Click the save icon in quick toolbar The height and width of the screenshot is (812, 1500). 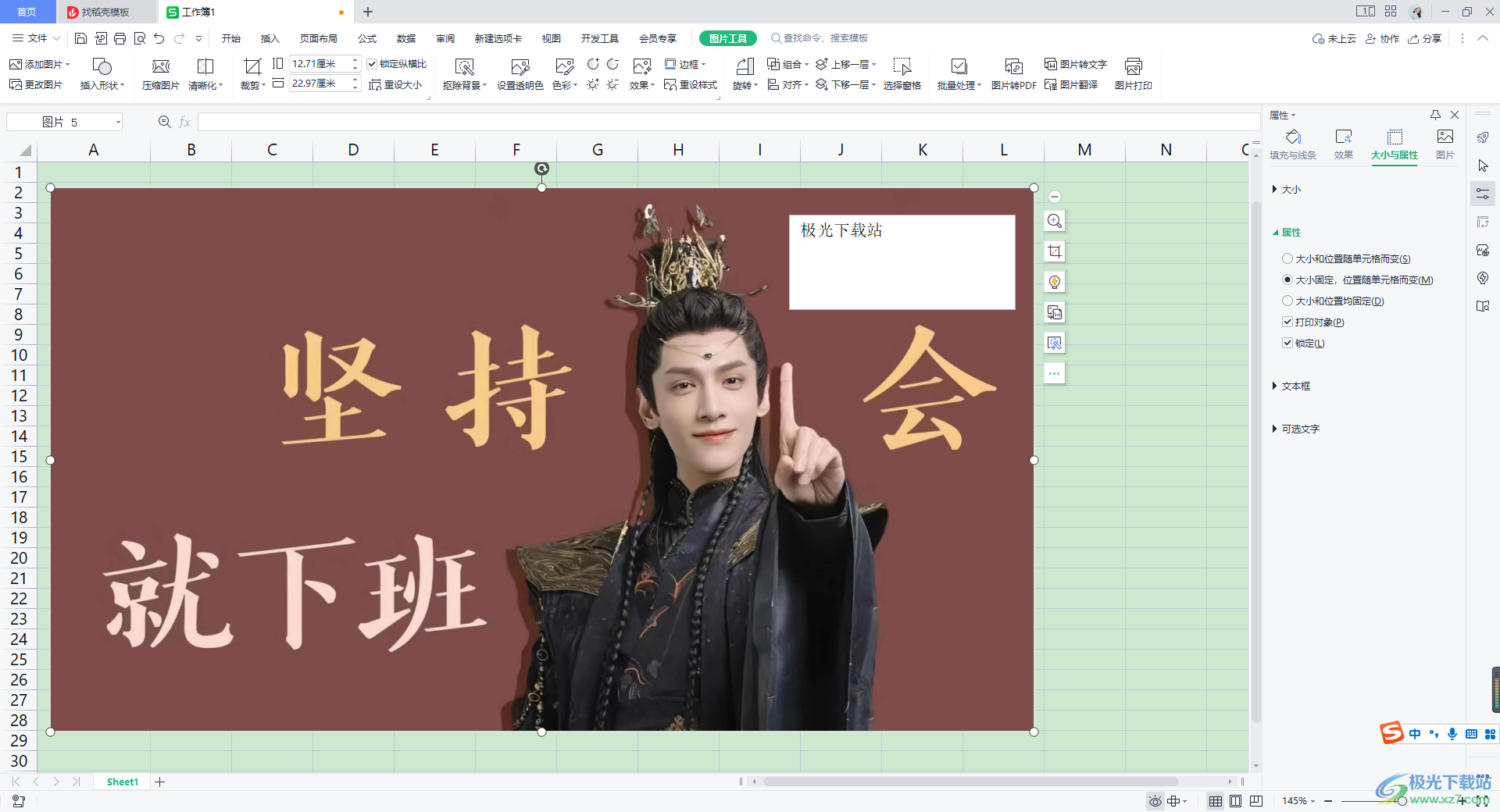click(80, 38)
